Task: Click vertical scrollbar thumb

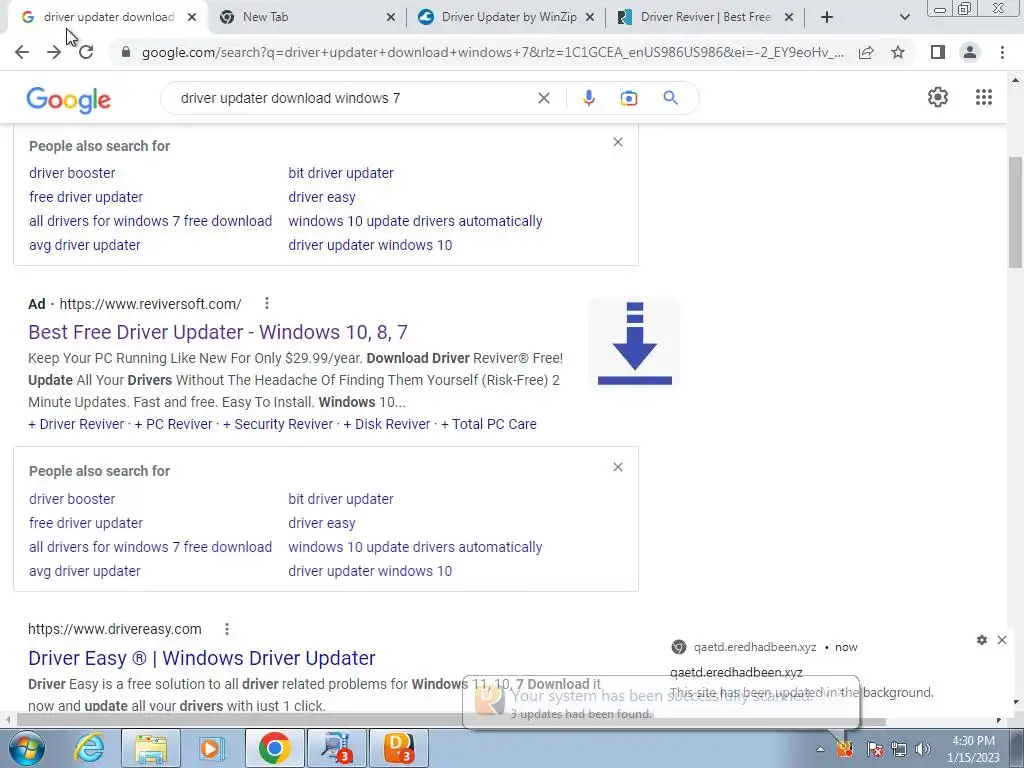Action: coord(1015,212)
